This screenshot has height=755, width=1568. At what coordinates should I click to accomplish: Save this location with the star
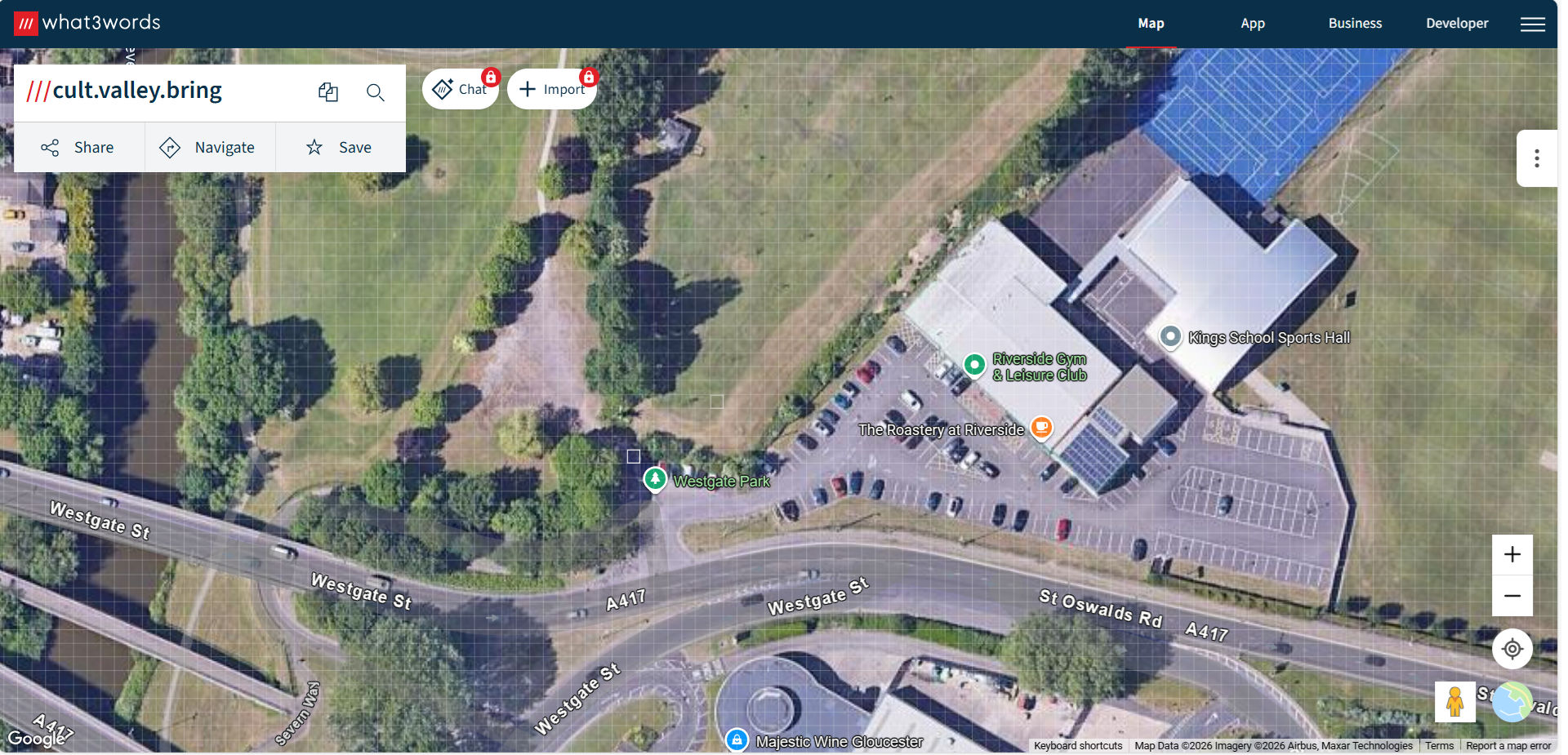341,148
